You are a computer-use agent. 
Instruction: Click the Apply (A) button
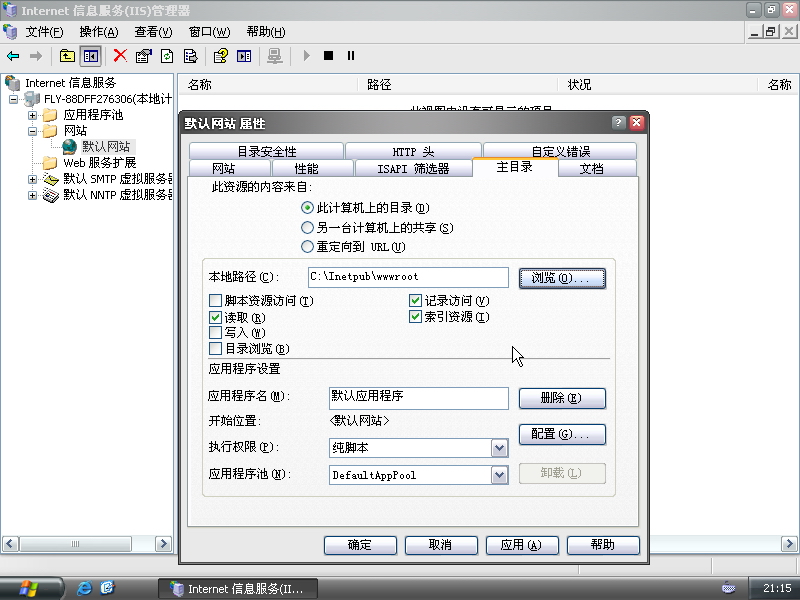pyautogui.click(x=522, y=545)
